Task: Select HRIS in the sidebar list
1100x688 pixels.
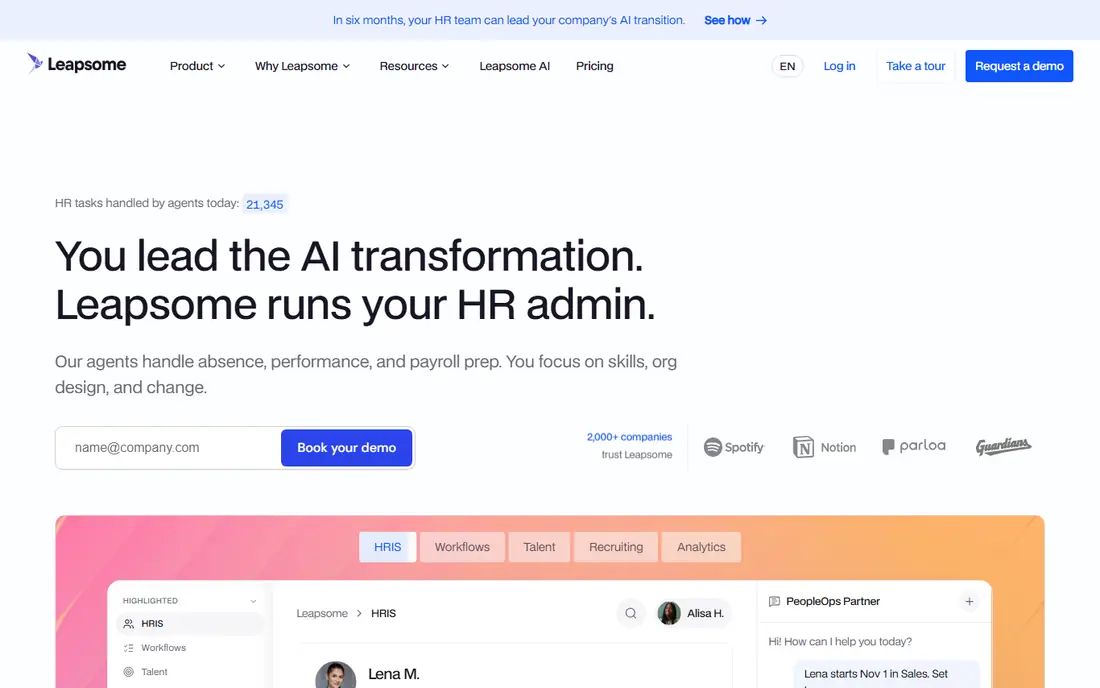Action: [190, 623]
